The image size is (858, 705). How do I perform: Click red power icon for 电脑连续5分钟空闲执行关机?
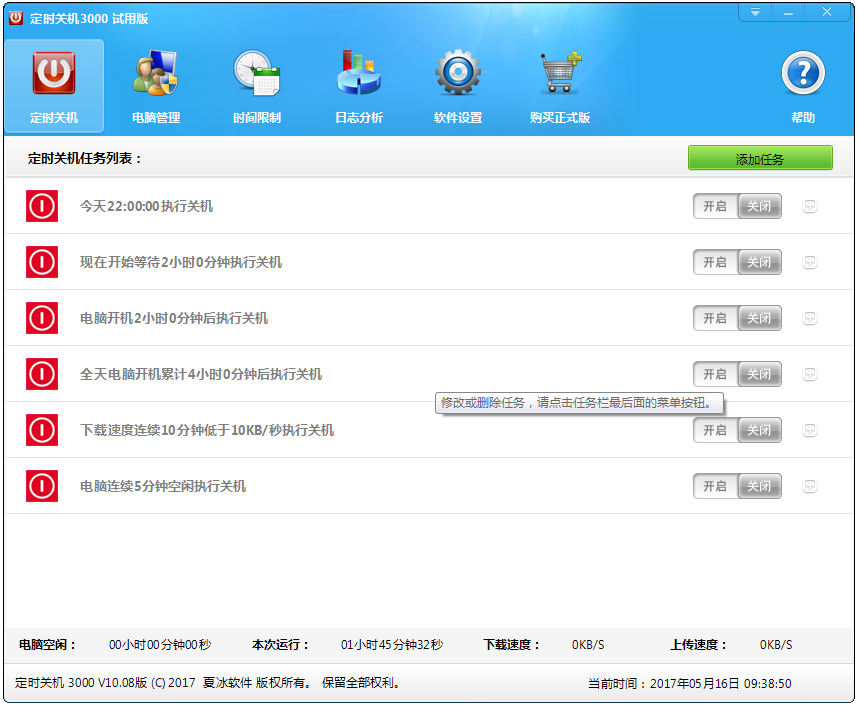click(x=42, y=486)
